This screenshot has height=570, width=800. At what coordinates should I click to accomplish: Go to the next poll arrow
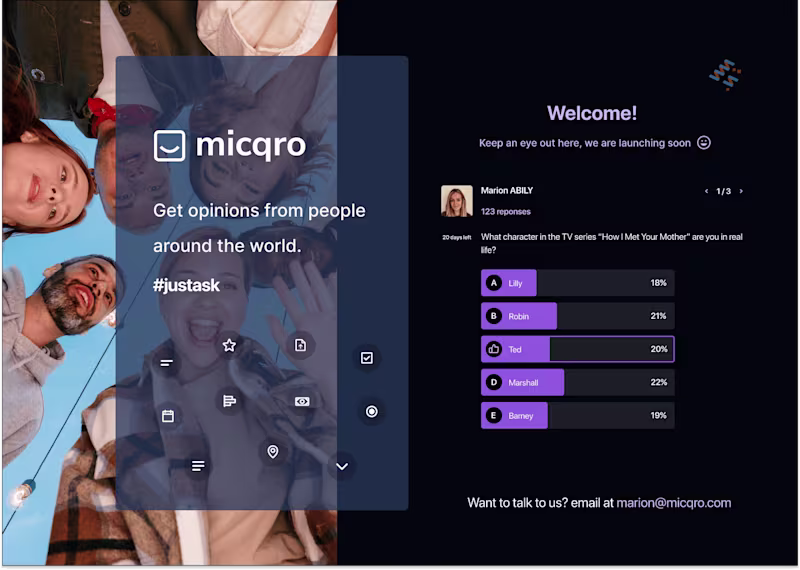(x=741, y=191)
